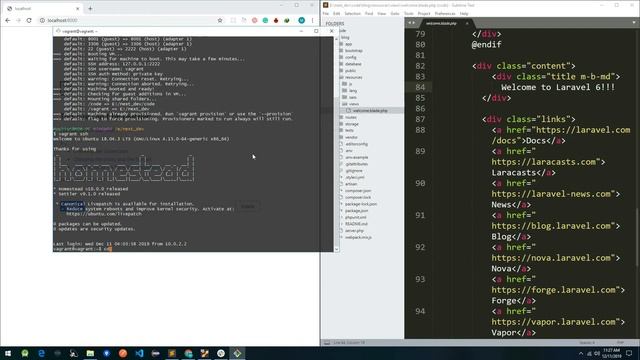Open the Git Bash taskbar icon
Image resolution: width=640 pixels, height=360 pixels.
(237, 353)
